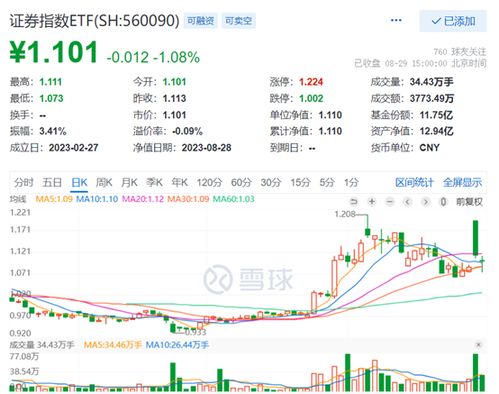Open the three-dot more options menu
Image resolution: width=499 pixels, height=394 pixels.
pos(396,20)
